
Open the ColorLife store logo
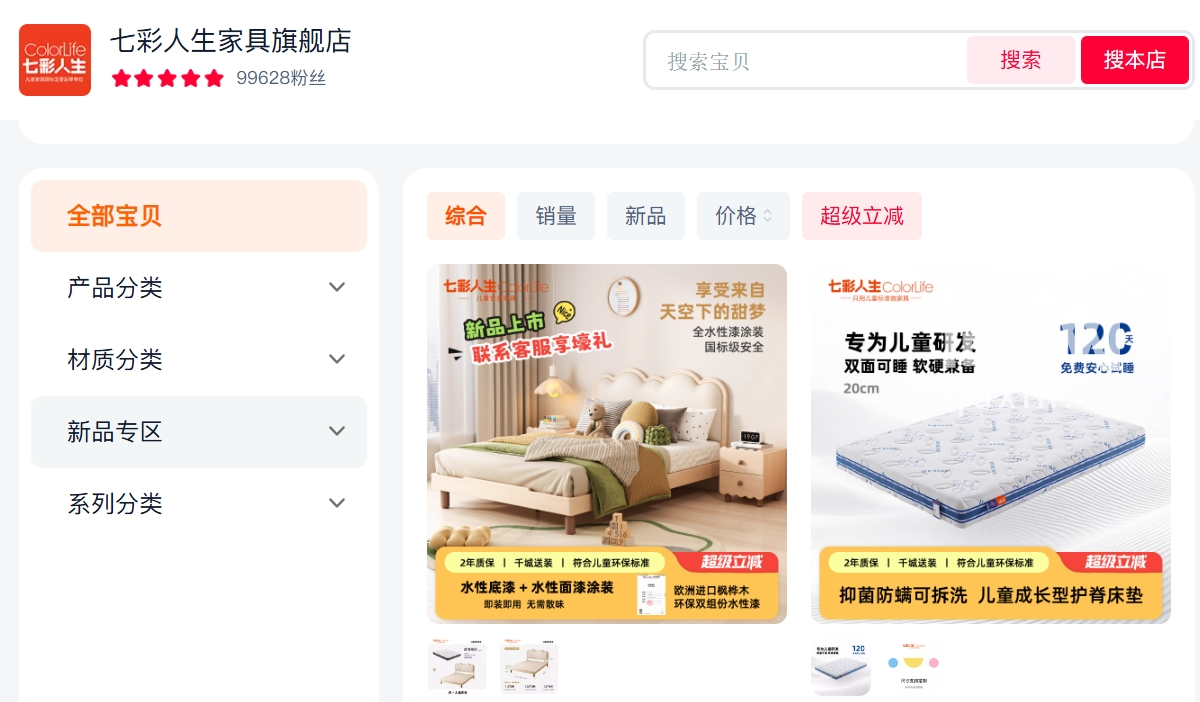coord(55,60)
